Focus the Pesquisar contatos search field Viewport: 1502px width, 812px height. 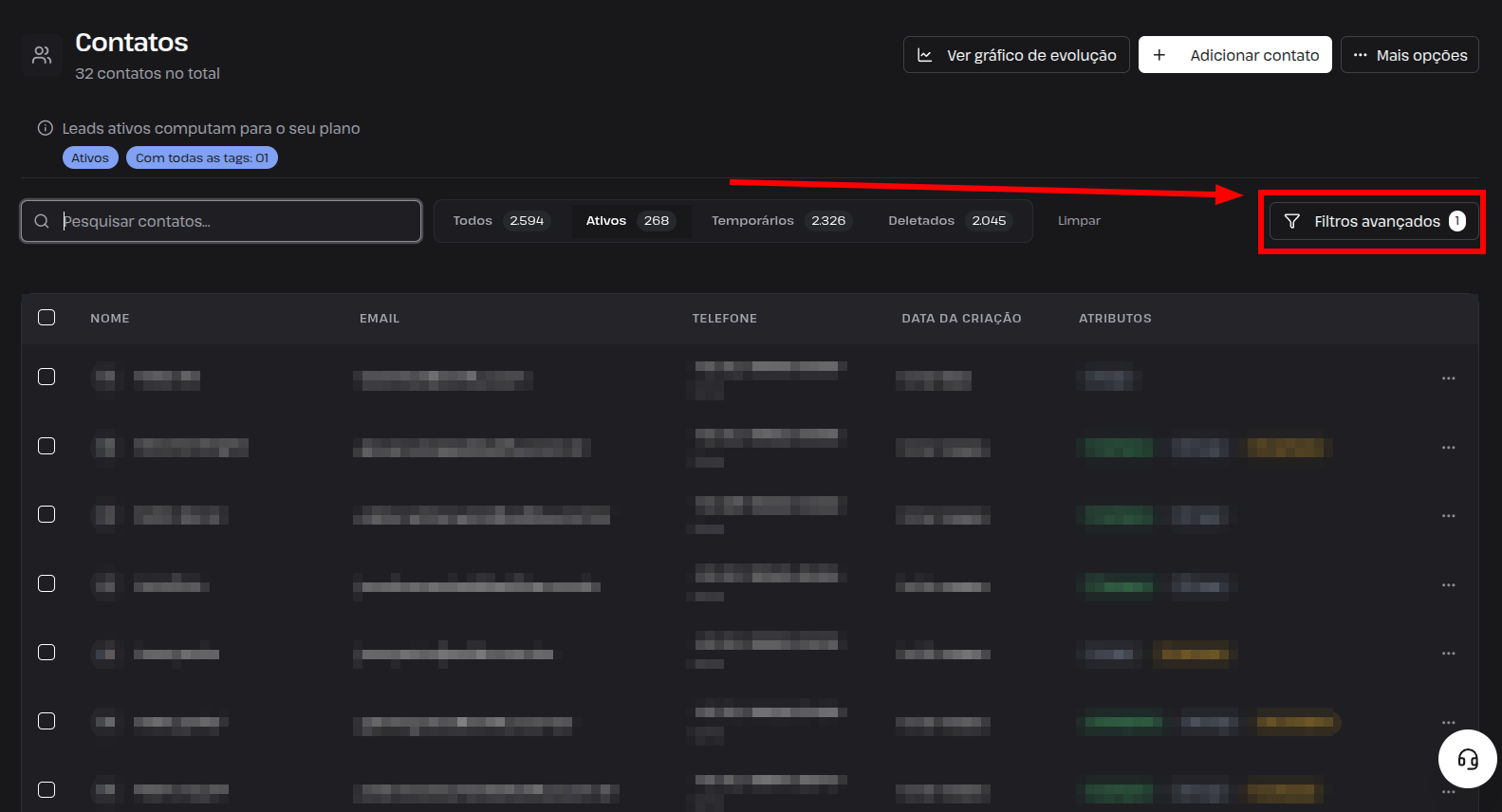(221, 221)
